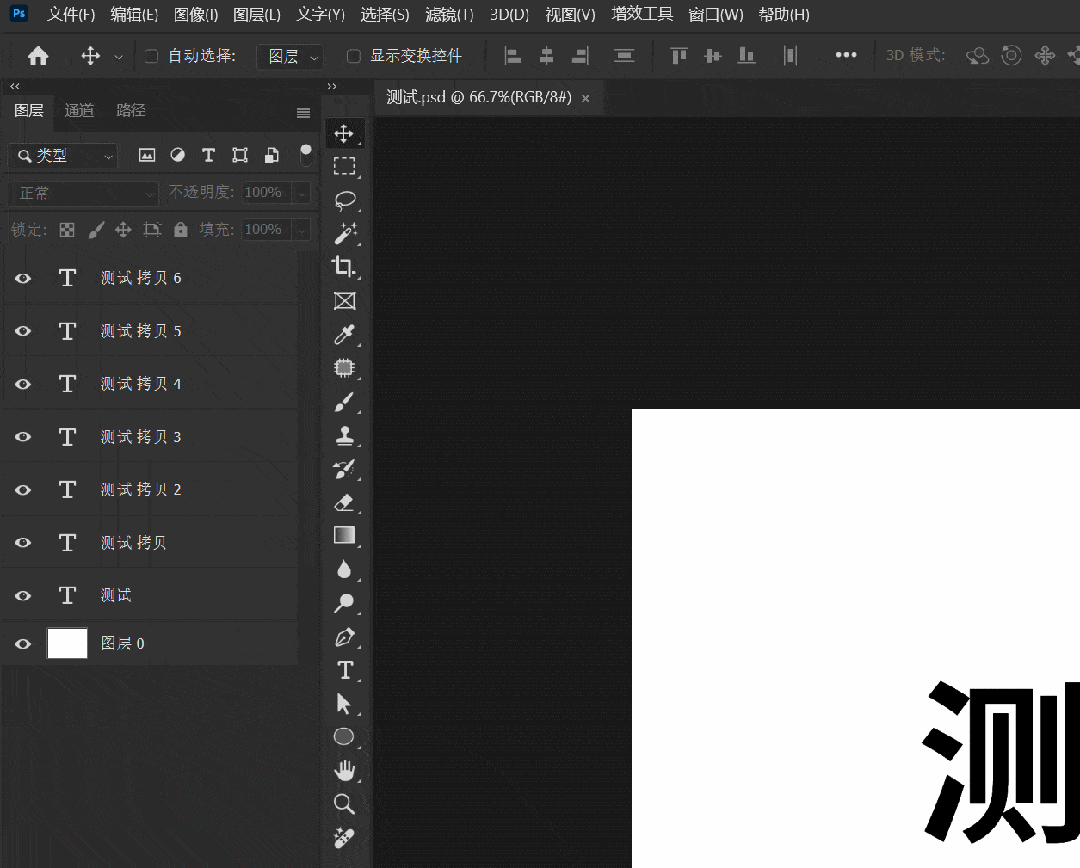Select the Type tool in toolbox
Image resolution: width=1080 pixels, height=868 pixels.
pos(345,670)
